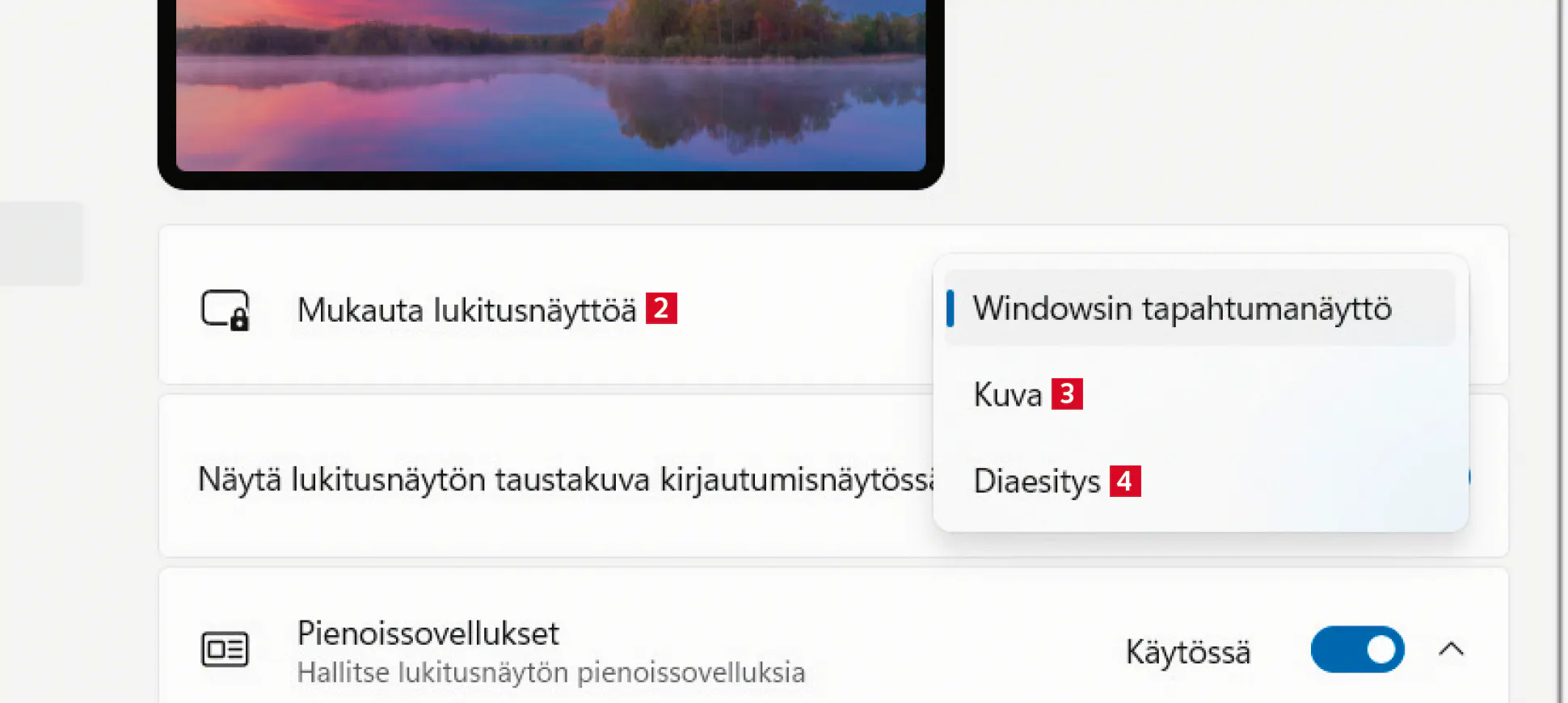This screenshot has width=1568, height=703.
Task: Turn off the Pienoissovellukset toggle
Action: coord(1357,649)
